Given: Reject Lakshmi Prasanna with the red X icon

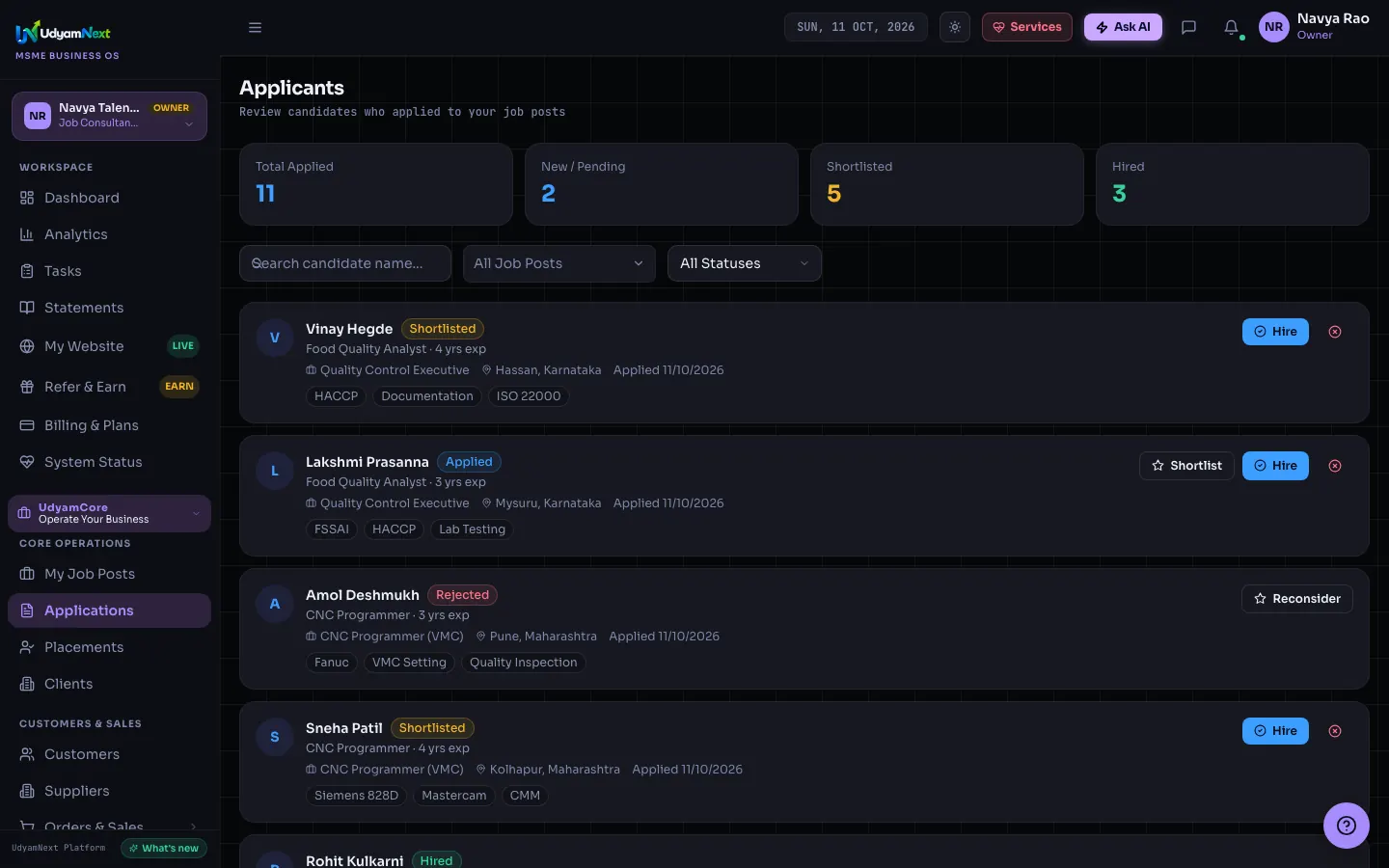Looking at the screenshot, I should pos(1335,466).
